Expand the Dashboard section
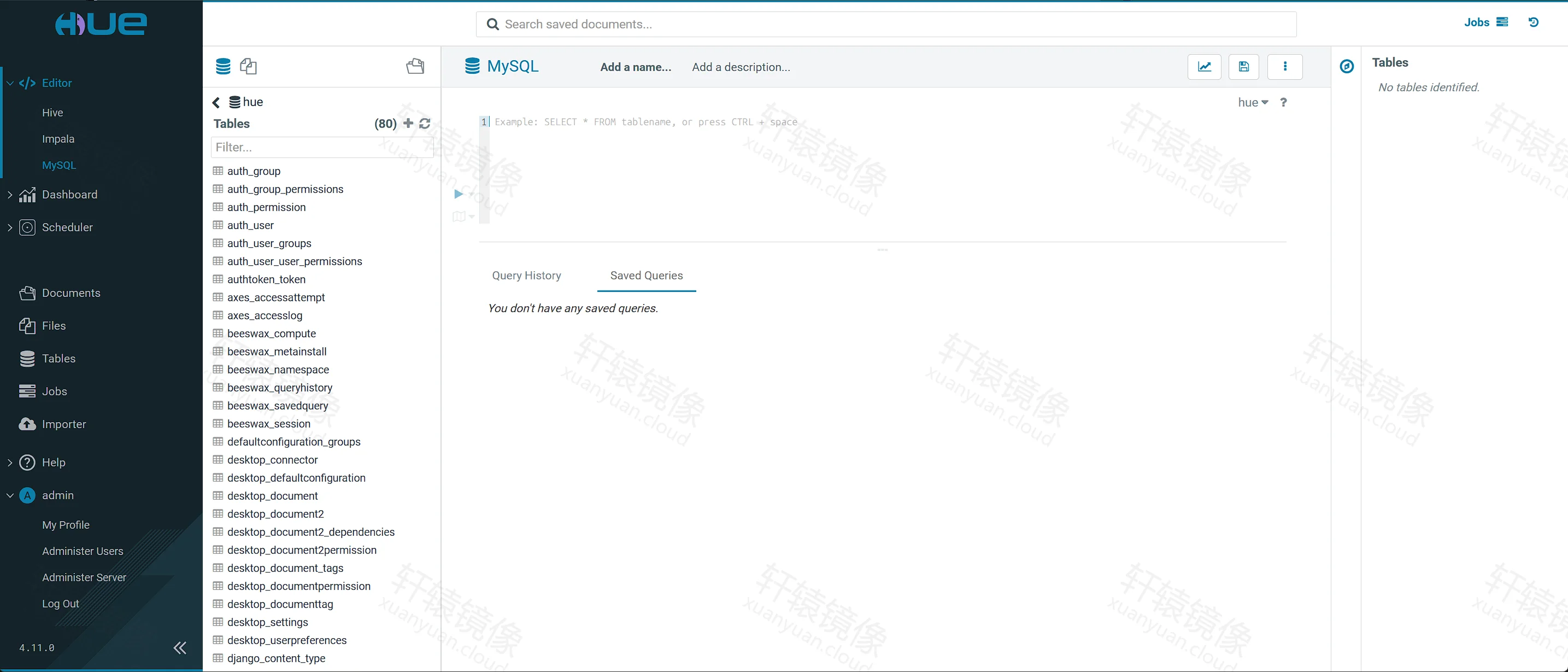The height and width of the screenshot is (672, 1568). [x=10, y=194]
